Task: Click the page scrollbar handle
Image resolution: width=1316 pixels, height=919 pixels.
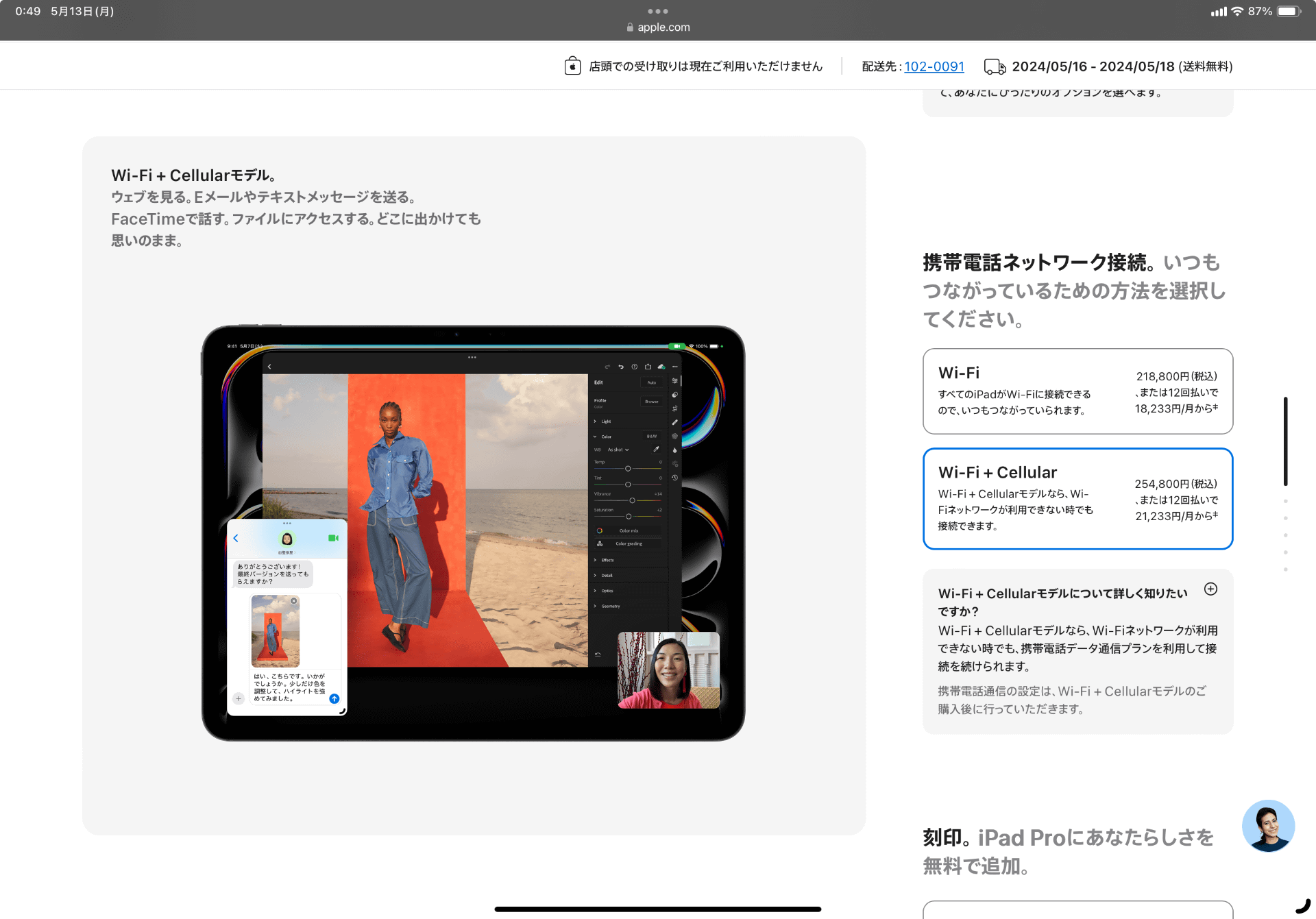Action: click(x=1285, y=441)
